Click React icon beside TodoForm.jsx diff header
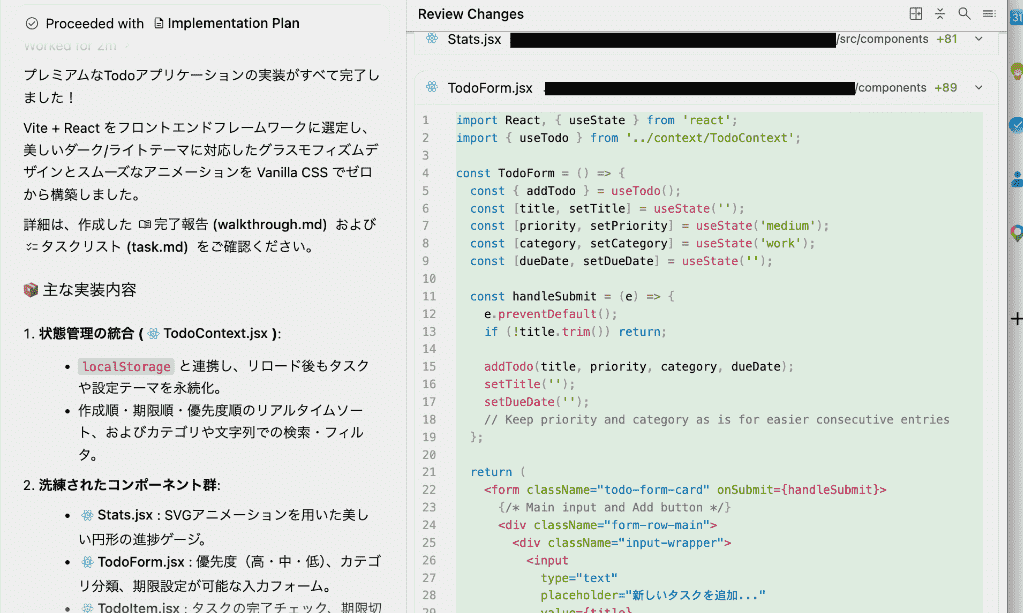 tap(432, 87)
